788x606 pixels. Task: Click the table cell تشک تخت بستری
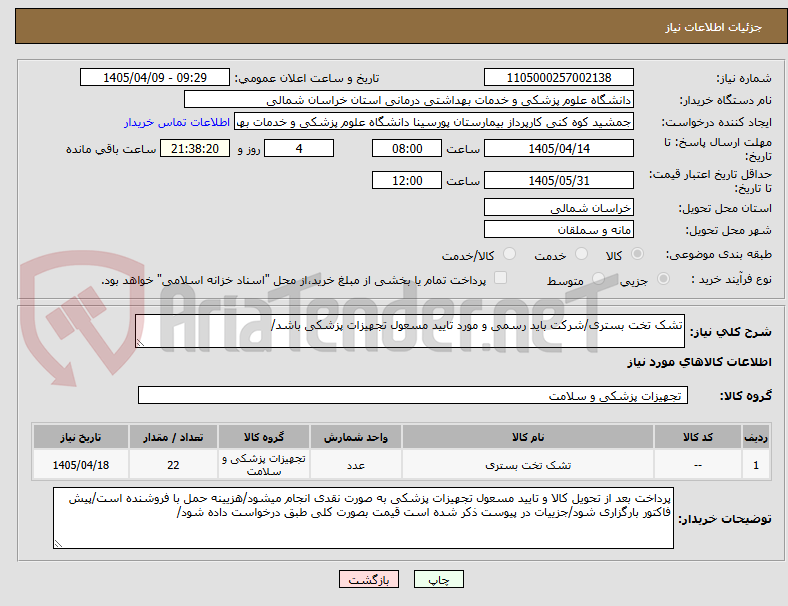pos(528,465)
